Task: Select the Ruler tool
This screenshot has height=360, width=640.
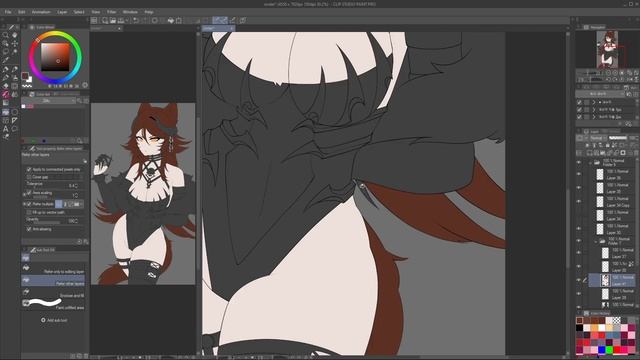Action: [15, 120]
